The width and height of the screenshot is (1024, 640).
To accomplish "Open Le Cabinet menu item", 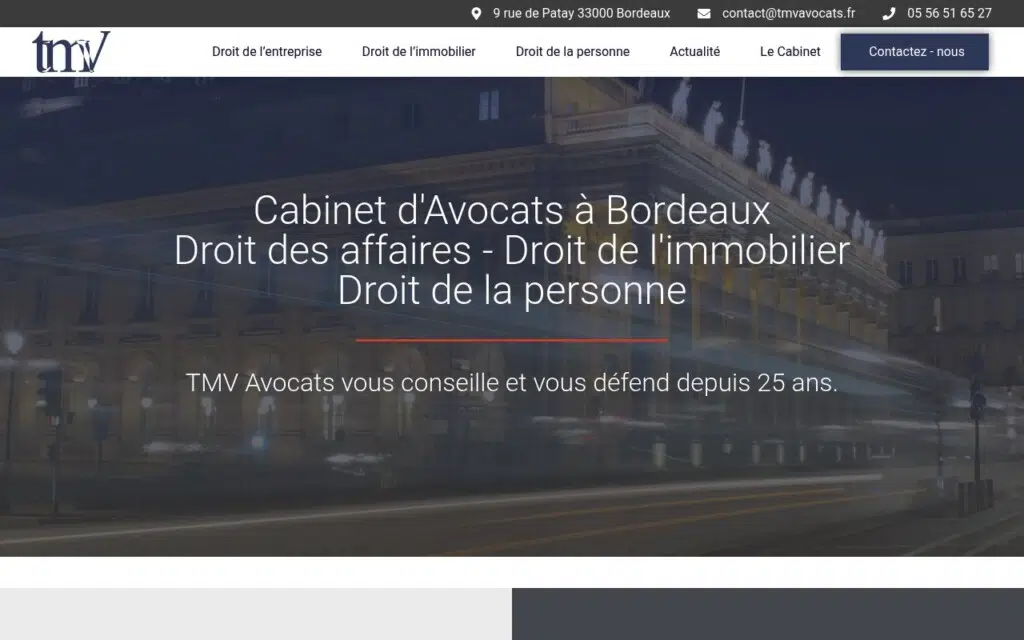I will tap(790, 52).
